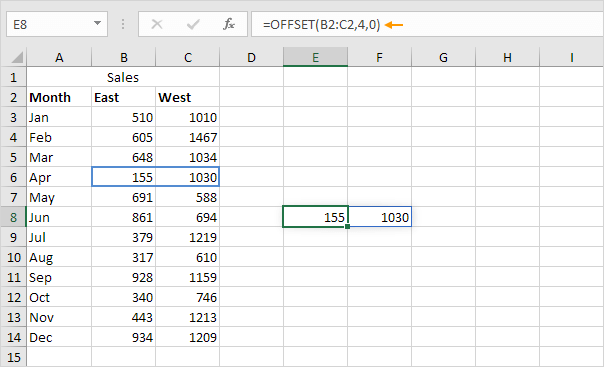604x367 pixels.
Task: Click the West header cell
Action: pos(188,97)
